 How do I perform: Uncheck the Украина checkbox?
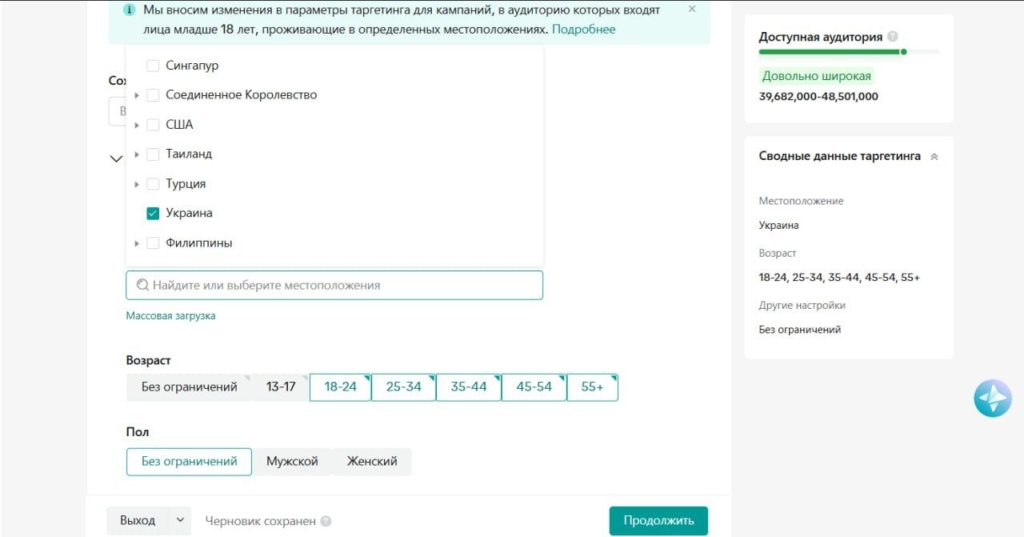click(x=153, y=213)
